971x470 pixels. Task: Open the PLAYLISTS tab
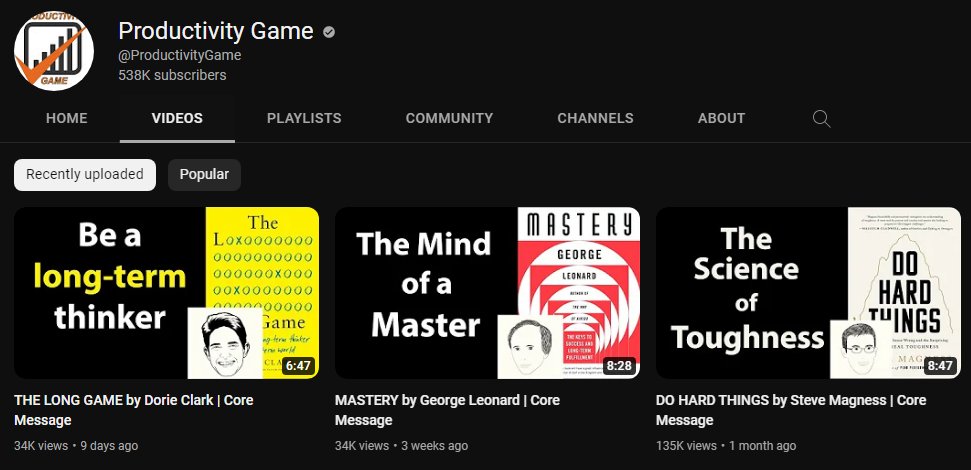tap(304, 118)
